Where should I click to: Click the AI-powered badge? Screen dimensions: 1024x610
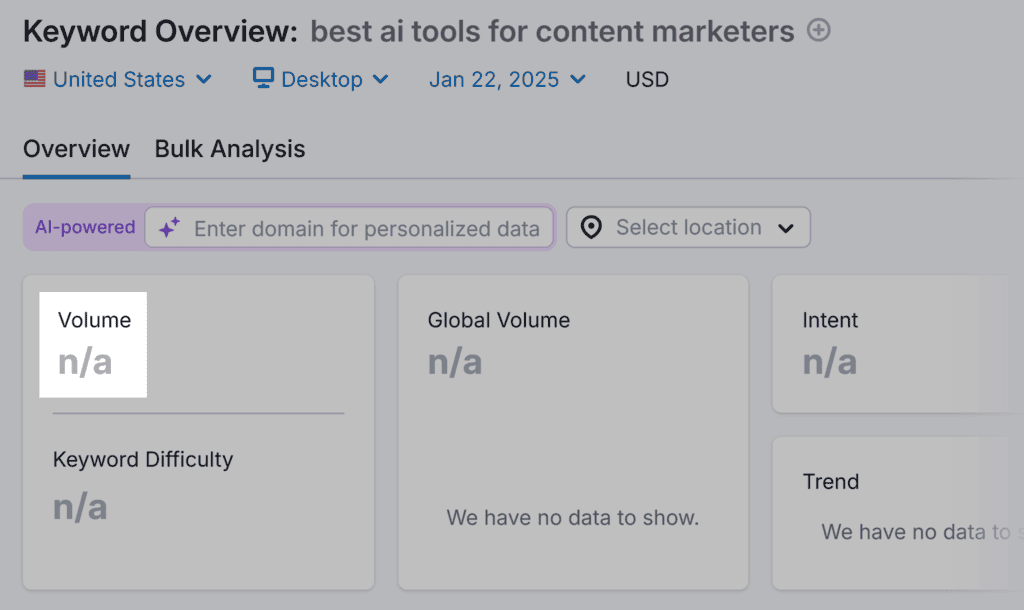[x=84, y=227]
